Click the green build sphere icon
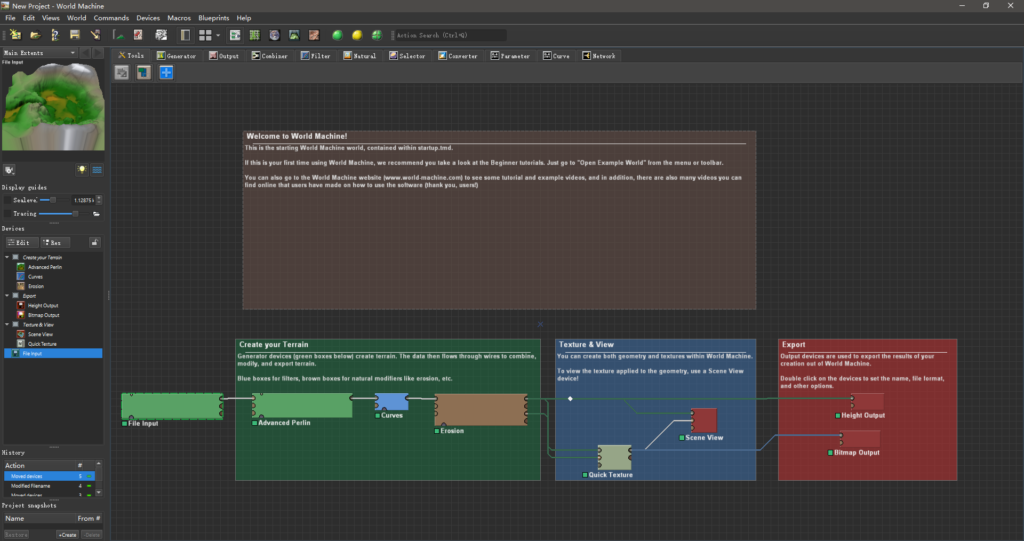 pyautogui.click(x=337, y=35)
